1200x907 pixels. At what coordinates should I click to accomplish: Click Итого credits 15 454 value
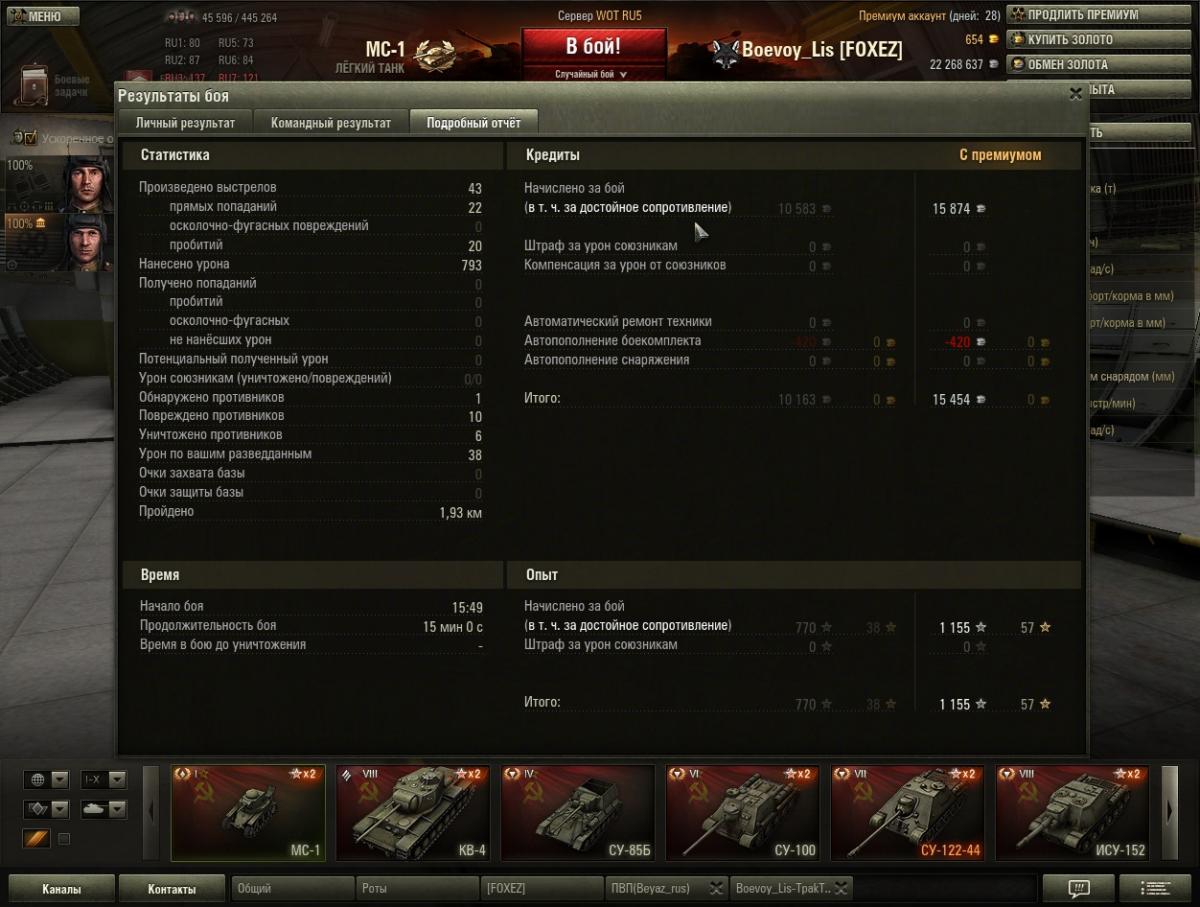pyautogui.click(x=951, y=399)
